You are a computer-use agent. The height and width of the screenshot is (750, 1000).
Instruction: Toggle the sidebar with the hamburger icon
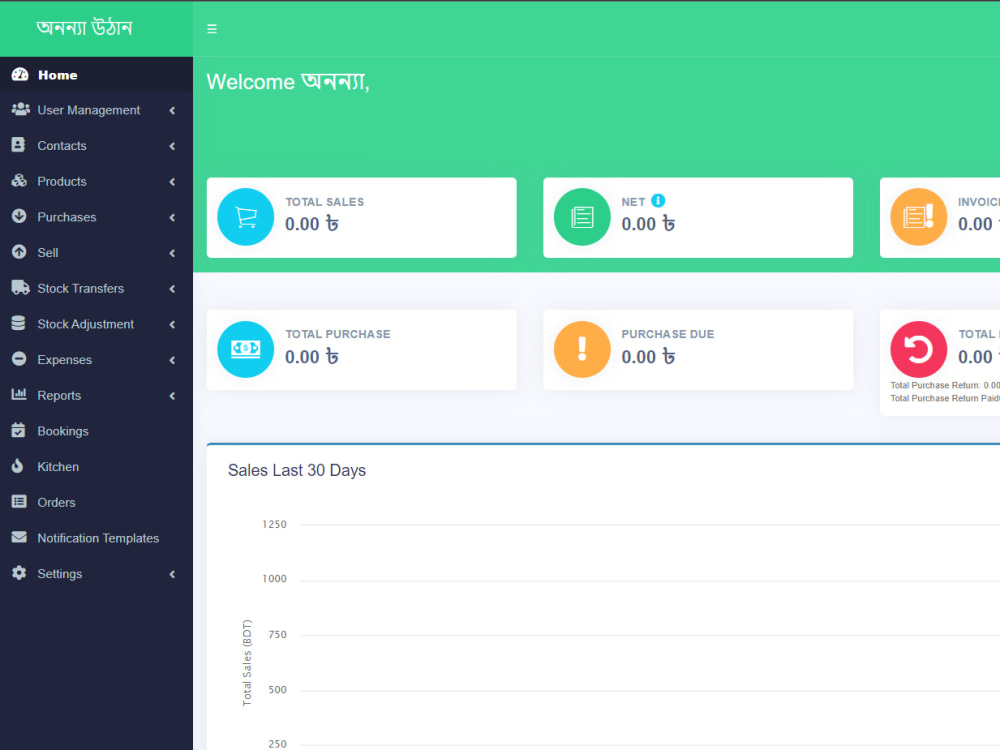[212, 29]
